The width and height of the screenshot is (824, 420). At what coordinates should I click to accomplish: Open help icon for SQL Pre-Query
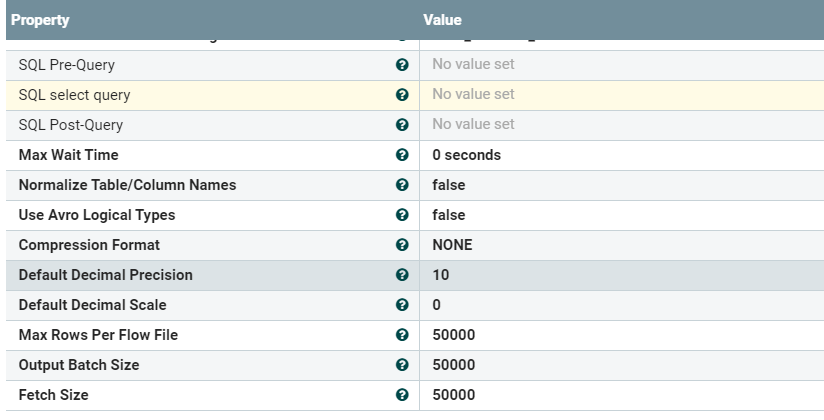(402, 65)
